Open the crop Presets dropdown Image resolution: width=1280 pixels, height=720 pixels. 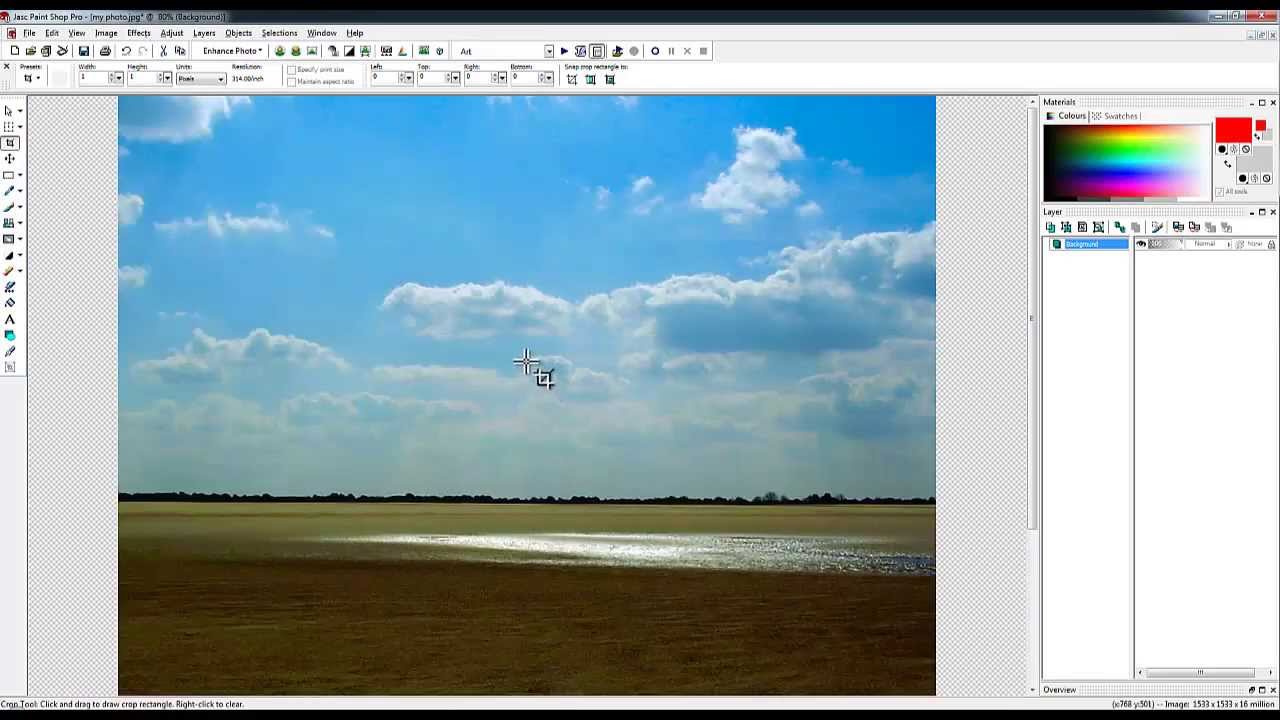31,78
